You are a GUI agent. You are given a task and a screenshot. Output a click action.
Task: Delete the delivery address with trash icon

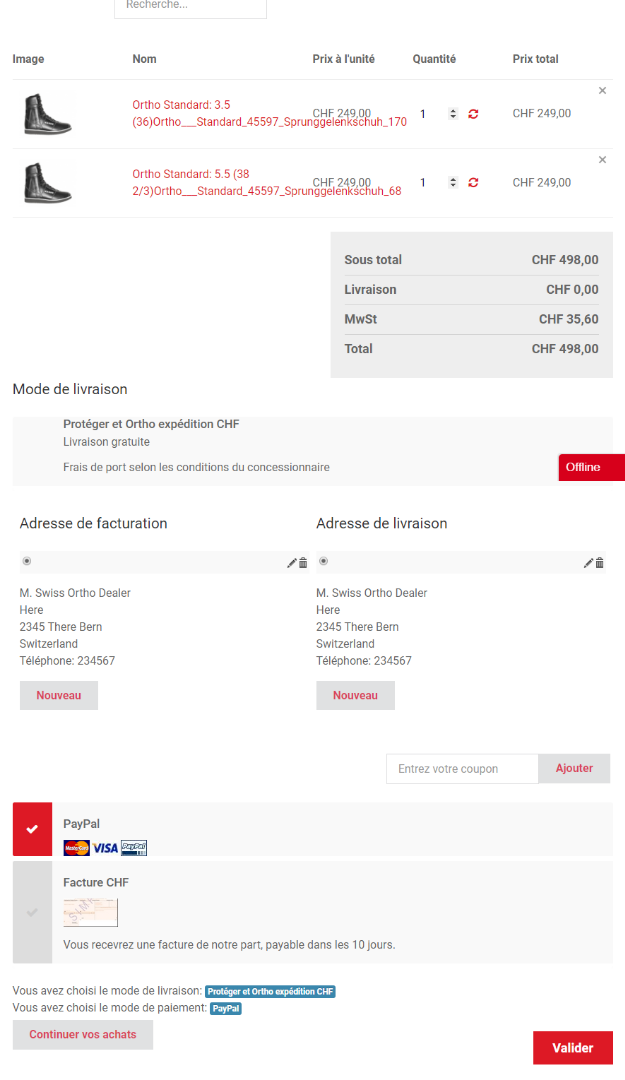(600, 563)
